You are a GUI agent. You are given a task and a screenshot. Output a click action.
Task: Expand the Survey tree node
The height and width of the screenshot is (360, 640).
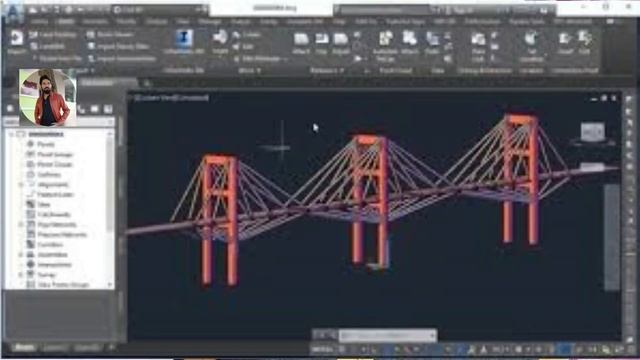pos(21,274)
